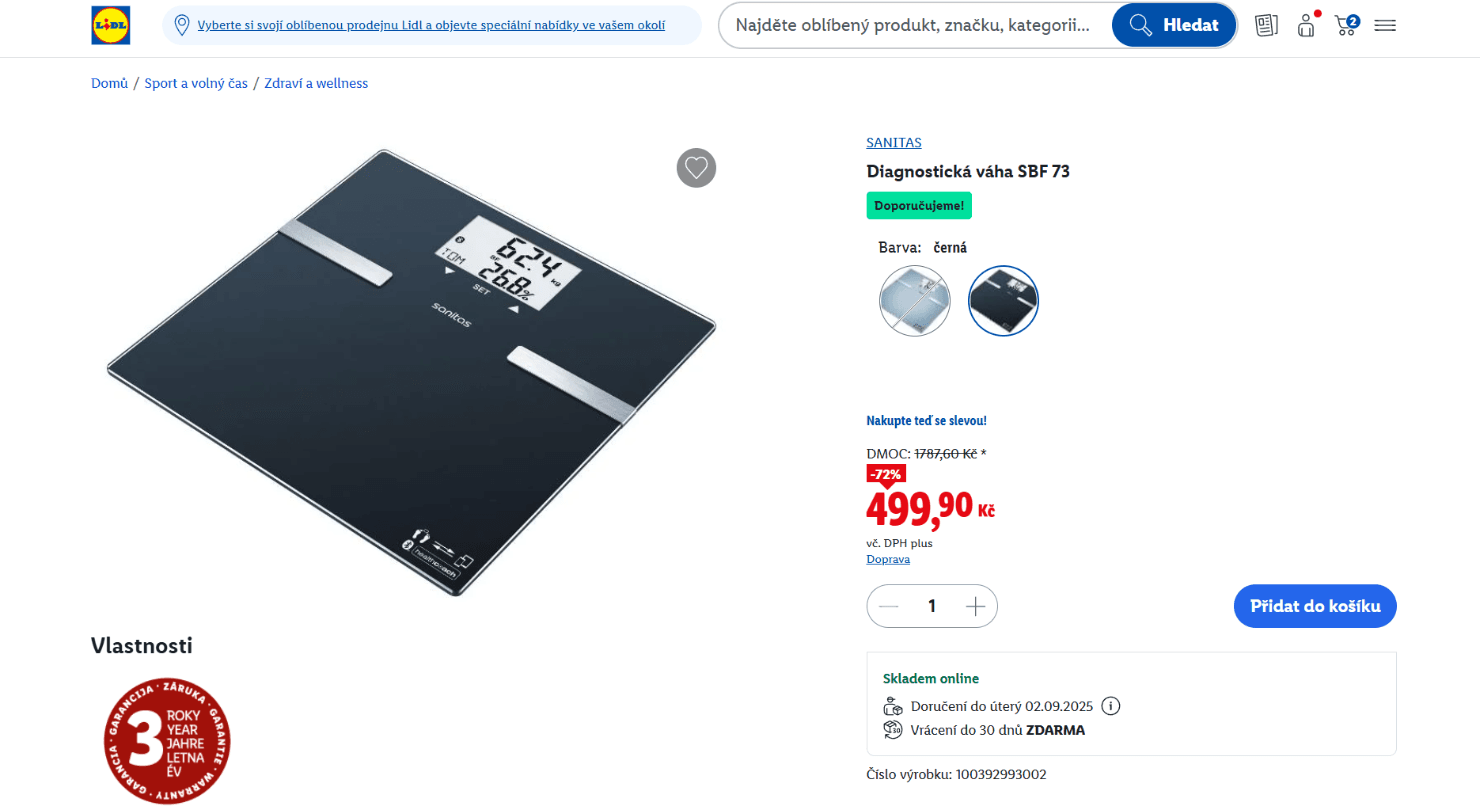Select the light-colored scale variant
The height and width of the screenshot is (810, 1480).
[914, 301]
